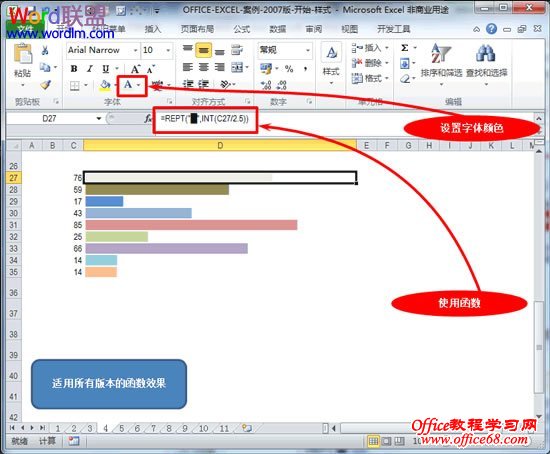Screen dimensions: 550x454
Task: Align text right
Action: [x=220, y=67]
